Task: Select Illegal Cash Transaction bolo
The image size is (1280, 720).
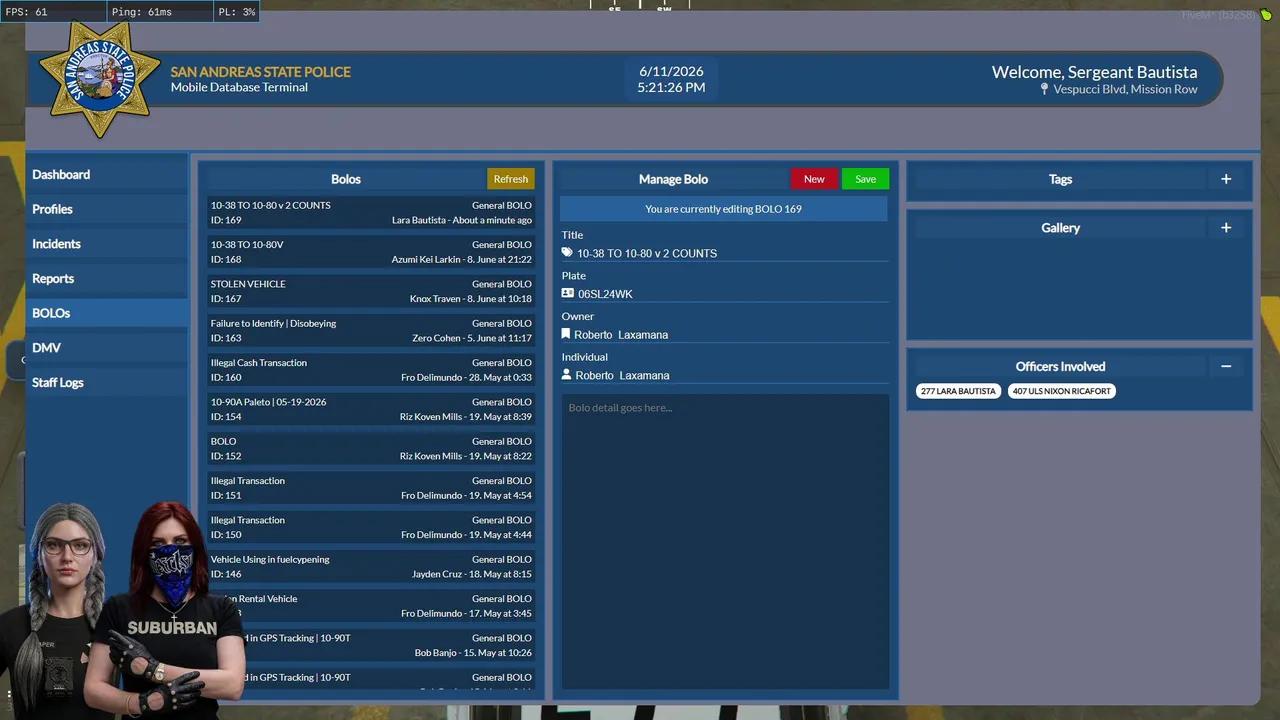Action: pos(371,370)
